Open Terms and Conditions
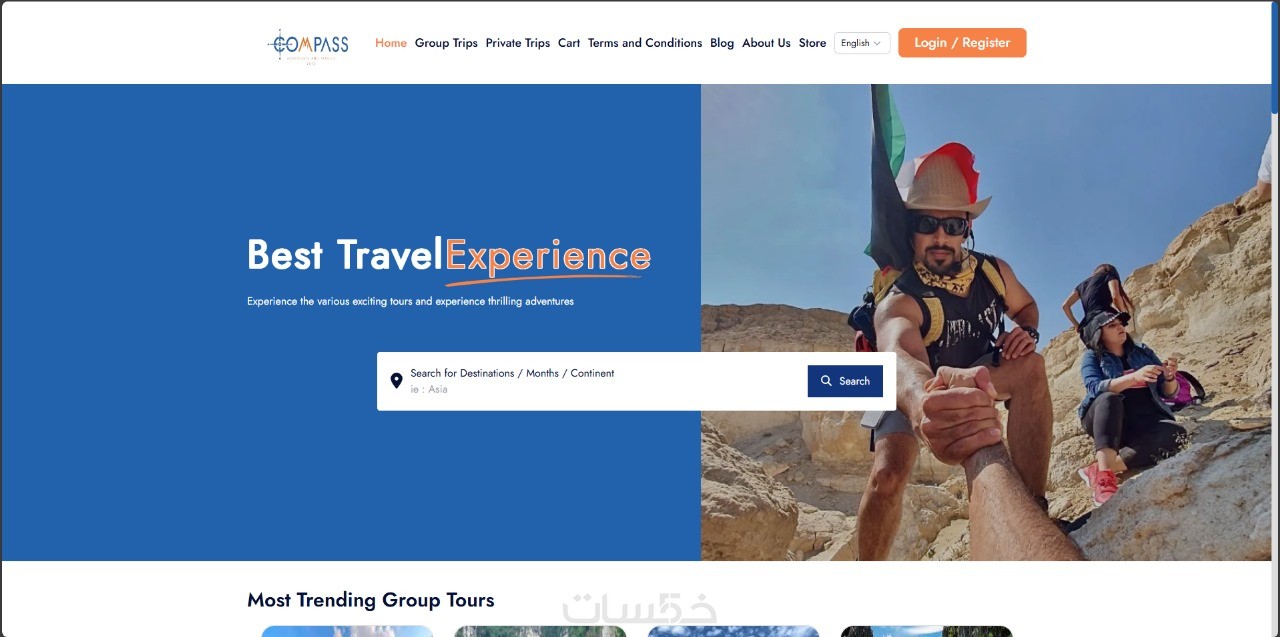Viewport: 1280px width, 637px height. [645, 43]
